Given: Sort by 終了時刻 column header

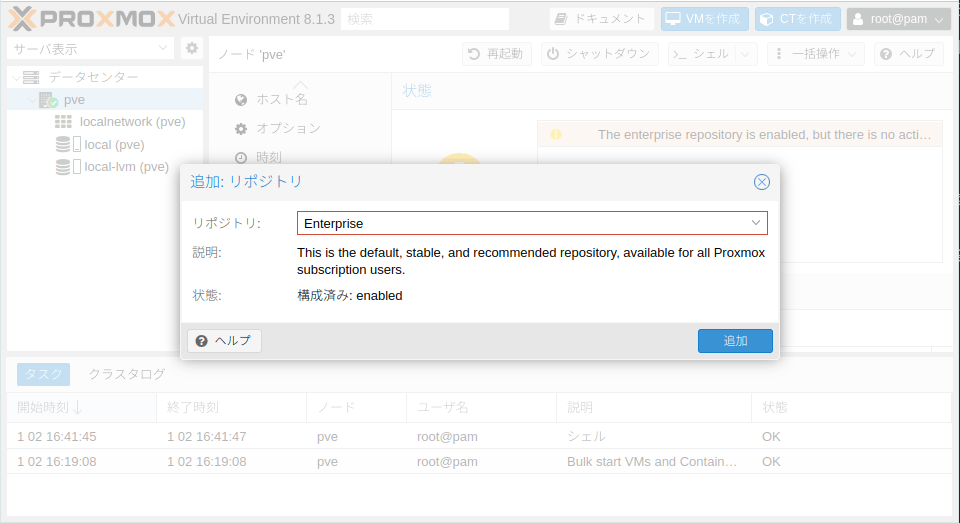Looking at the screenshot, I should (x=231, y=407).
